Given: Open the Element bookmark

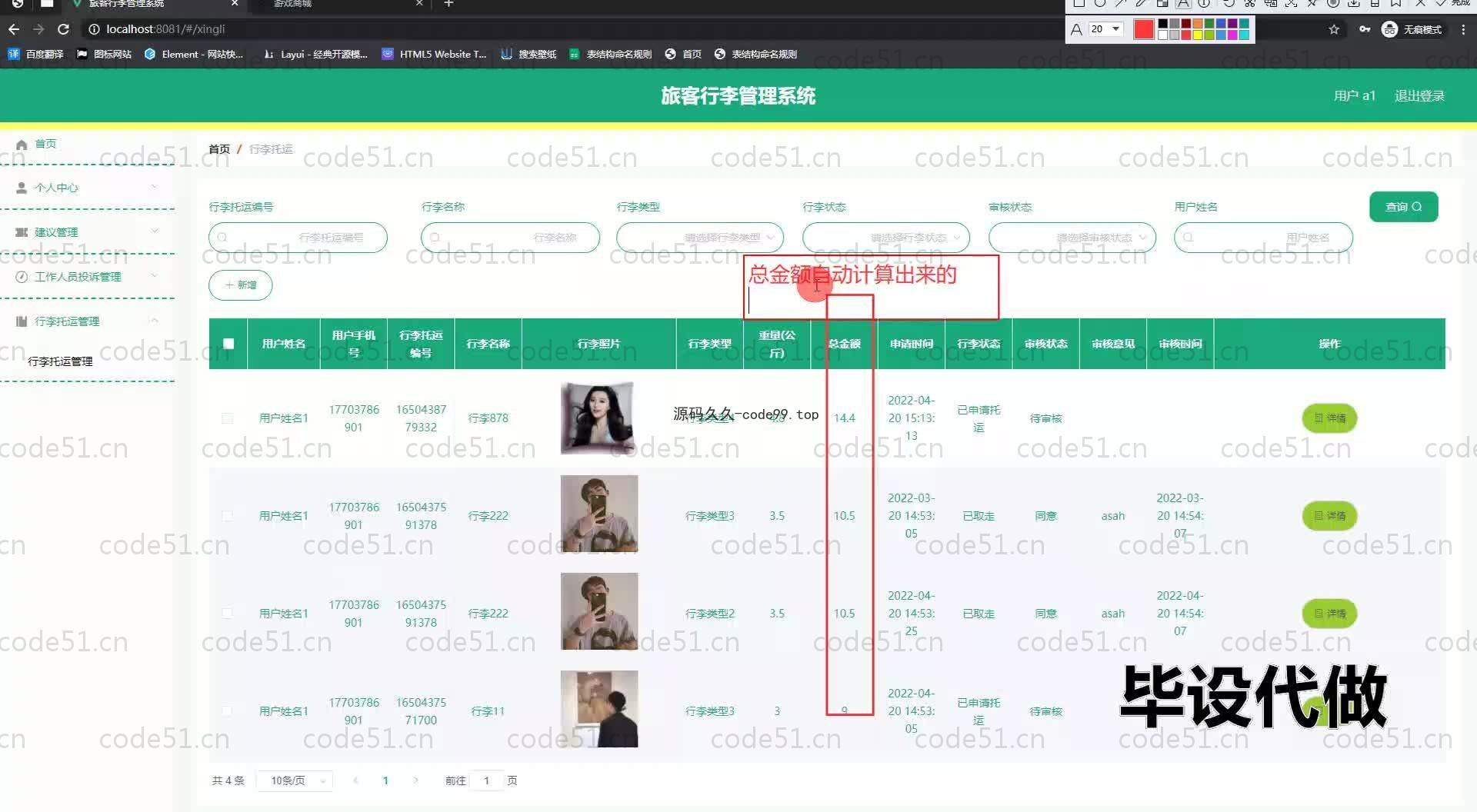Looking at the screenshot, I should point(194,54).
